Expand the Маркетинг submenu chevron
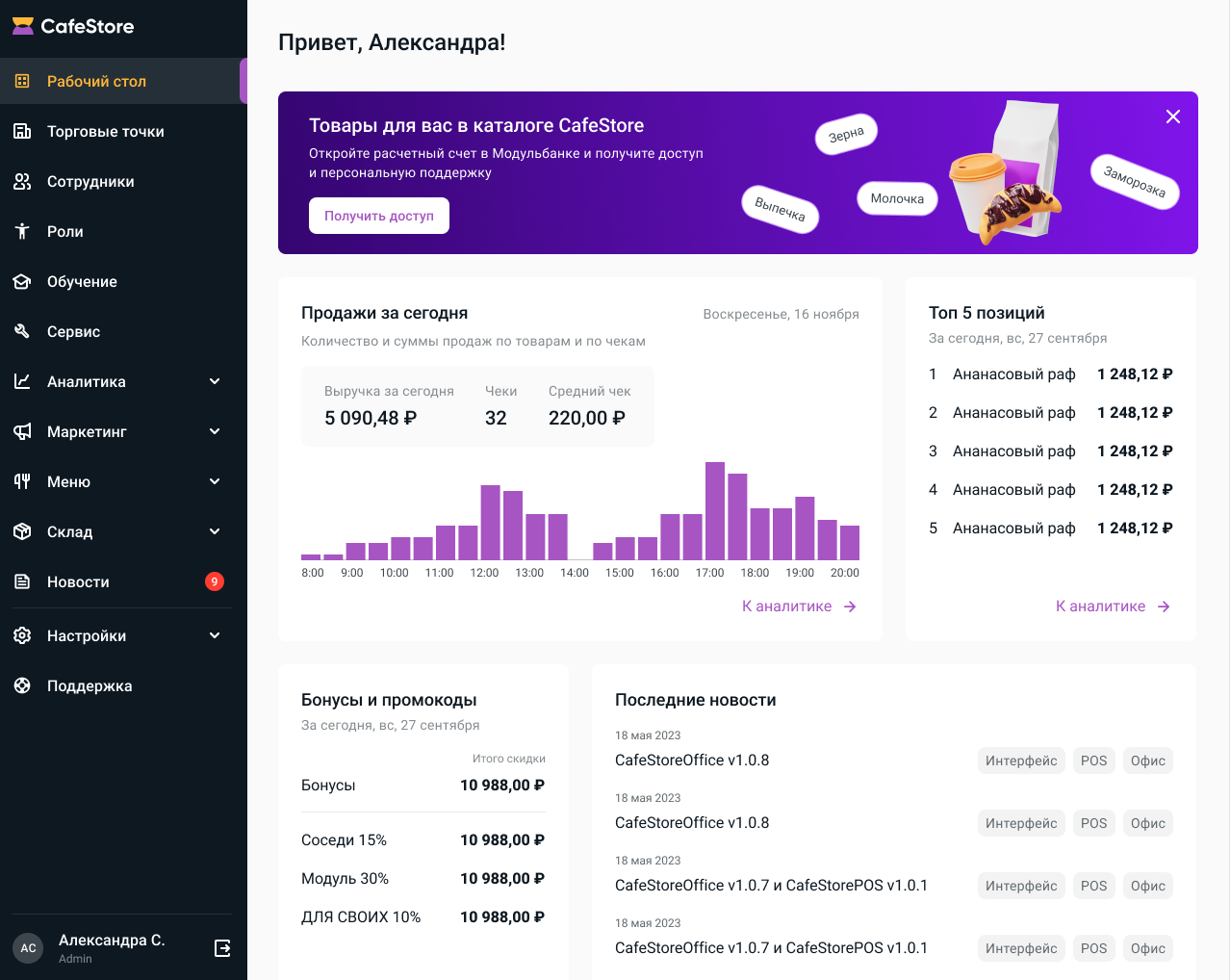Screen dimensions: 1230x980 tap(215, 431)
